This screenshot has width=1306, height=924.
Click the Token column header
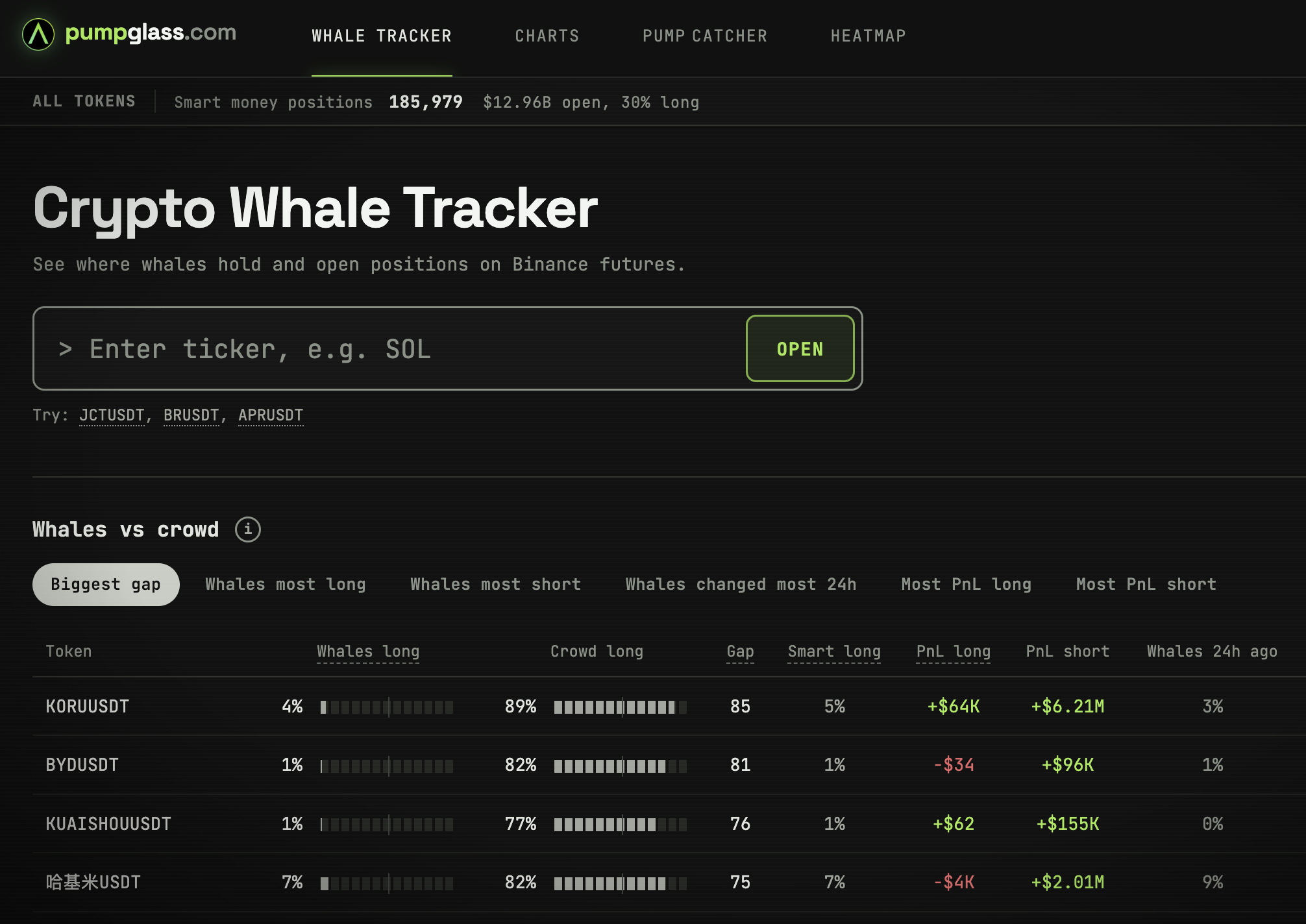[69, 651]
